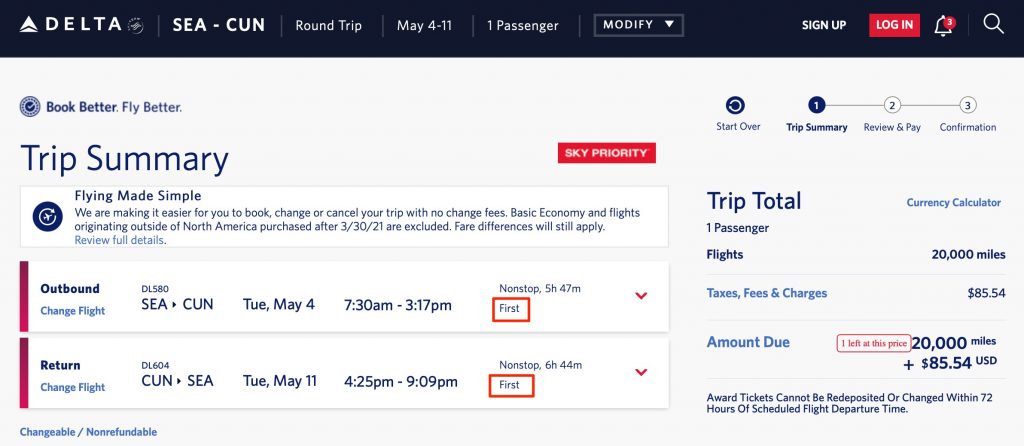
Task: Select step 1 Trip Summary
Action: point(816,105)
